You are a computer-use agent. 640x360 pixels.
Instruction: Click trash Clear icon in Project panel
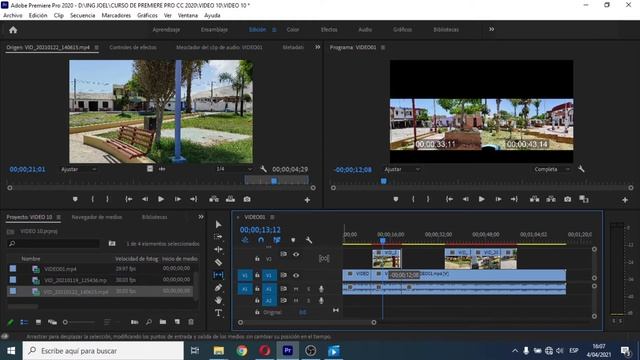pos(191,322)
